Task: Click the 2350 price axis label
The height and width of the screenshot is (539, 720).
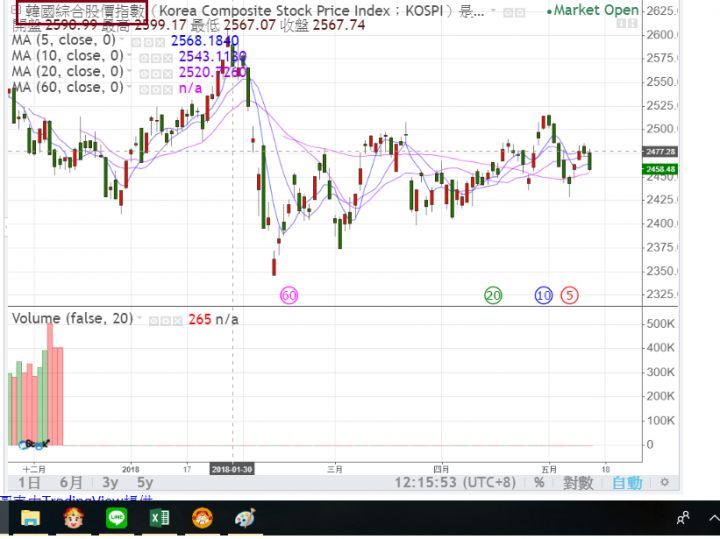Action: 661,271
